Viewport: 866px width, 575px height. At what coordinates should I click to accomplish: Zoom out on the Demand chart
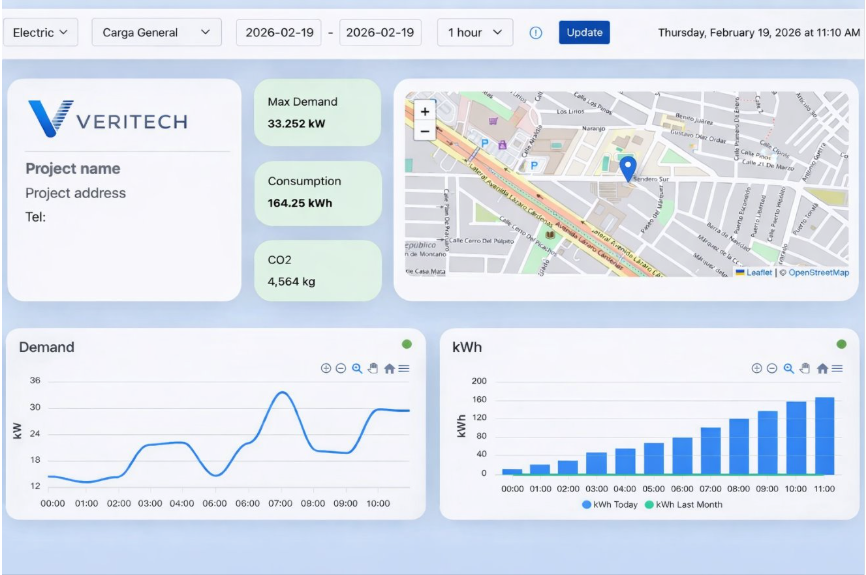pyautogui.click(x=340, y=369)
